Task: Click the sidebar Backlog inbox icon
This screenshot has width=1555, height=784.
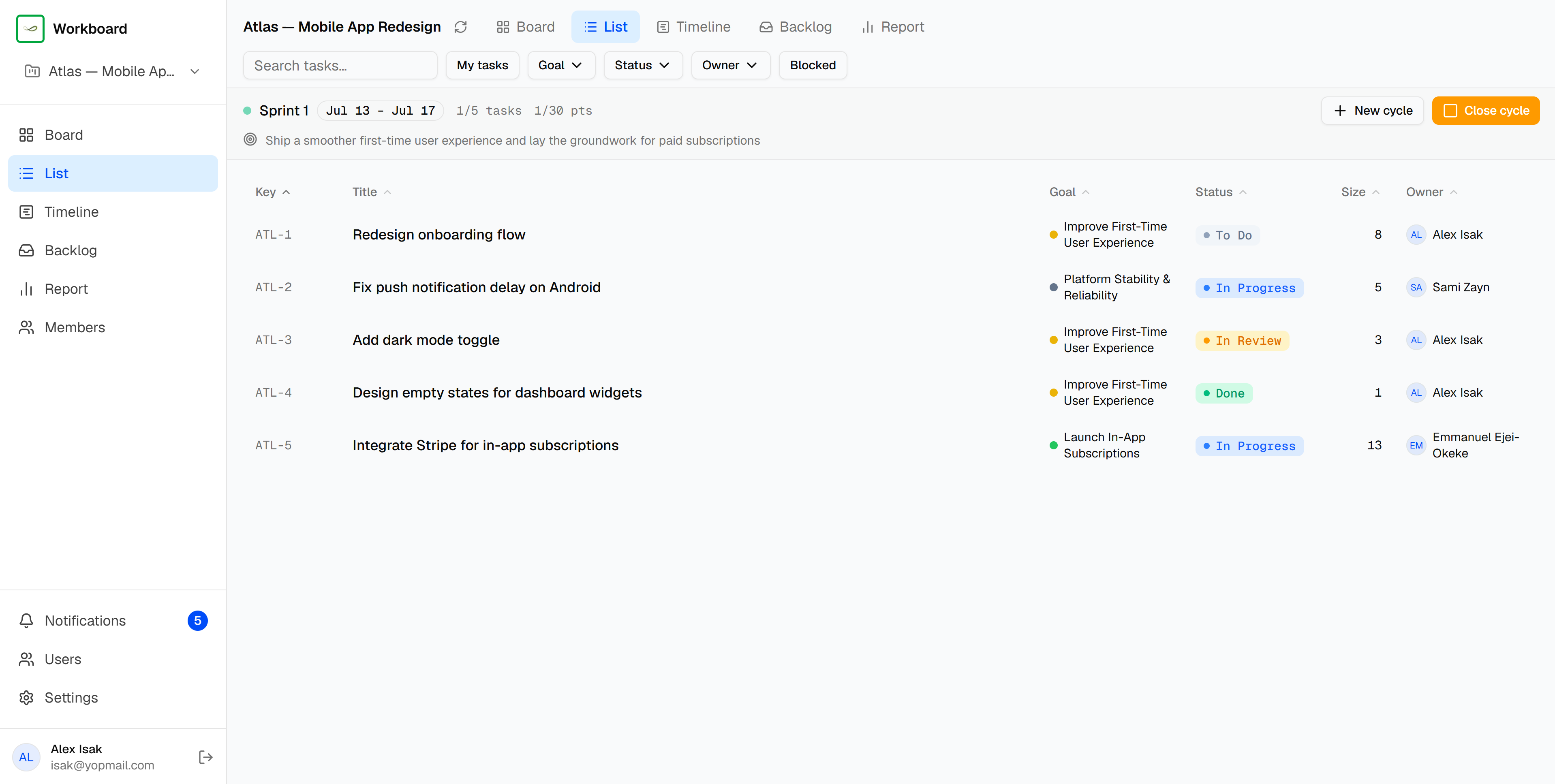Action: coord(26,250)
